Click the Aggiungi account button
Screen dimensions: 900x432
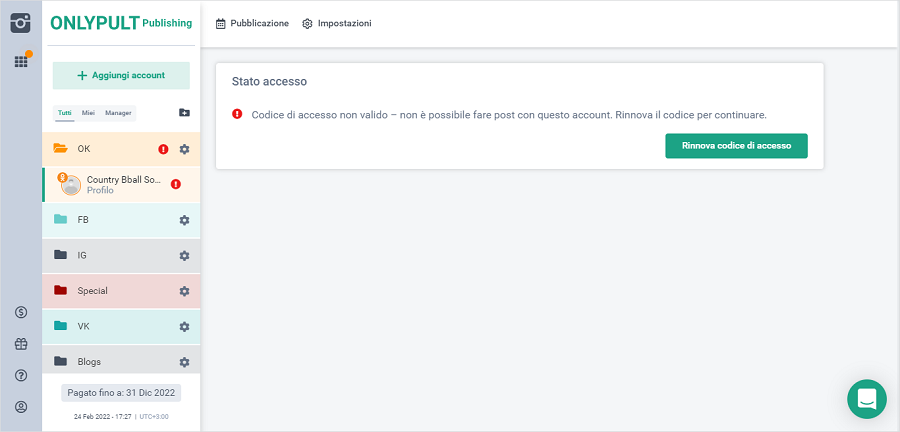click(121, 76)
